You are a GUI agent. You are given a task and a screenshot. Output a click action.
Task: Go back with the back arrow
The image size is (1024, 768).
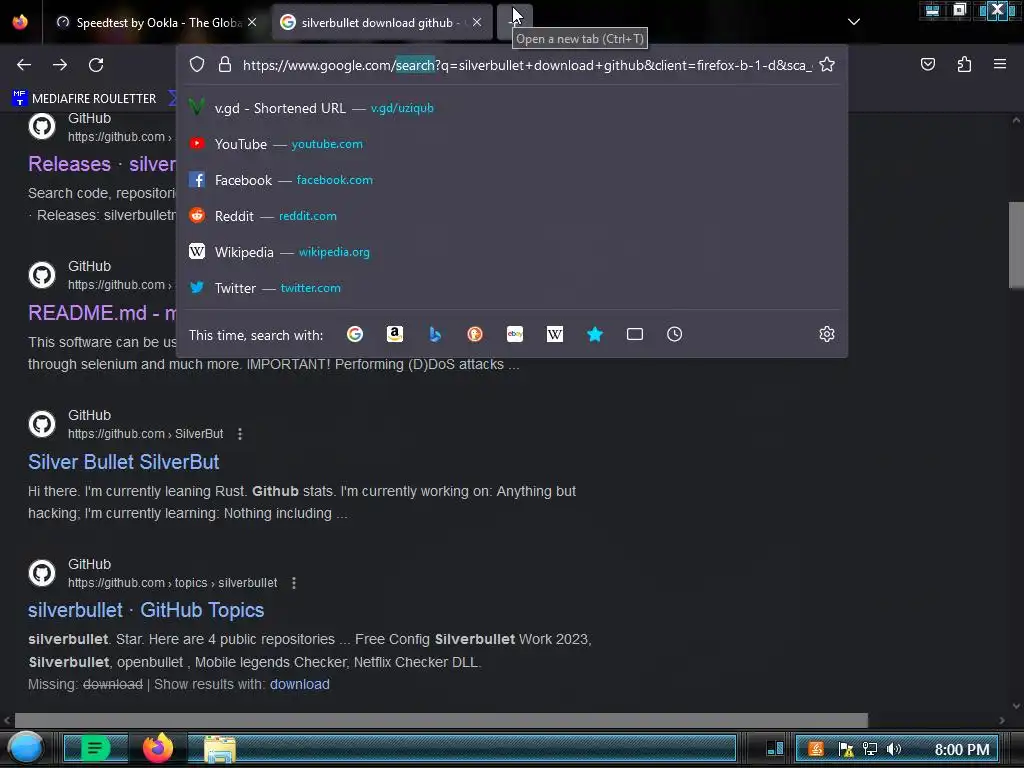click(24, 65)
